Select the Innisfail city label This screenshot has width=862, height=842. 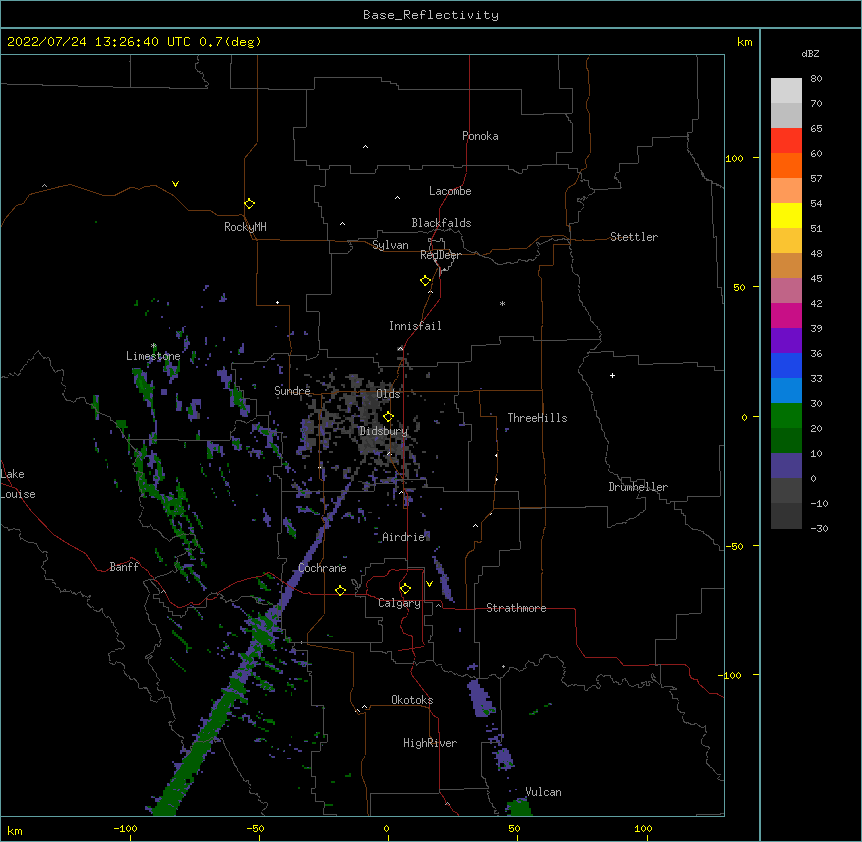[415, 326]
